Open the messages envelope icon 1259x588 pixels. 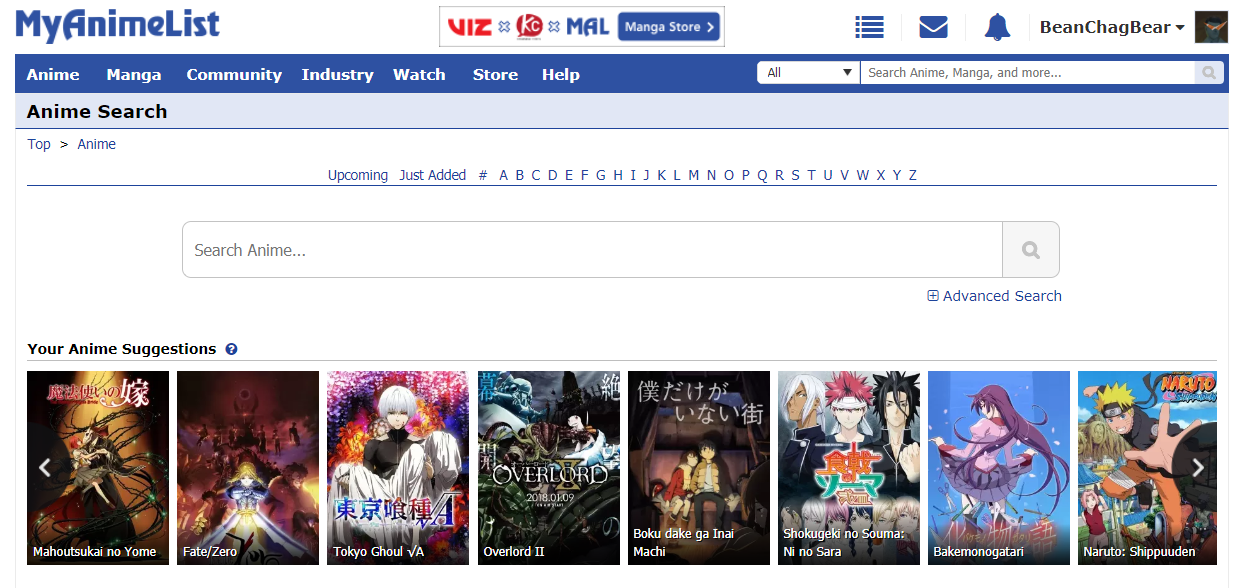[x=933, y=27]
